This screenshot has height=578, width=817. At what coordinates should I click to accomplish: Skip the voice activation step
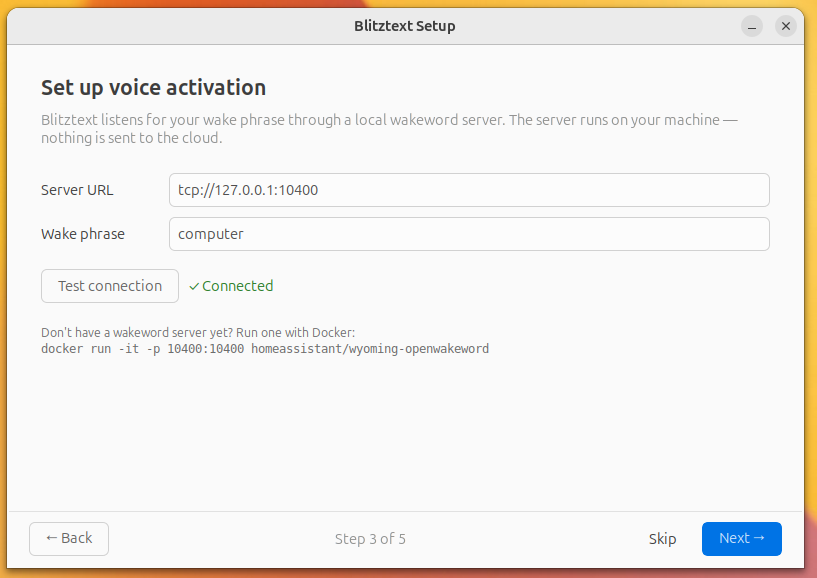(662, 538)
